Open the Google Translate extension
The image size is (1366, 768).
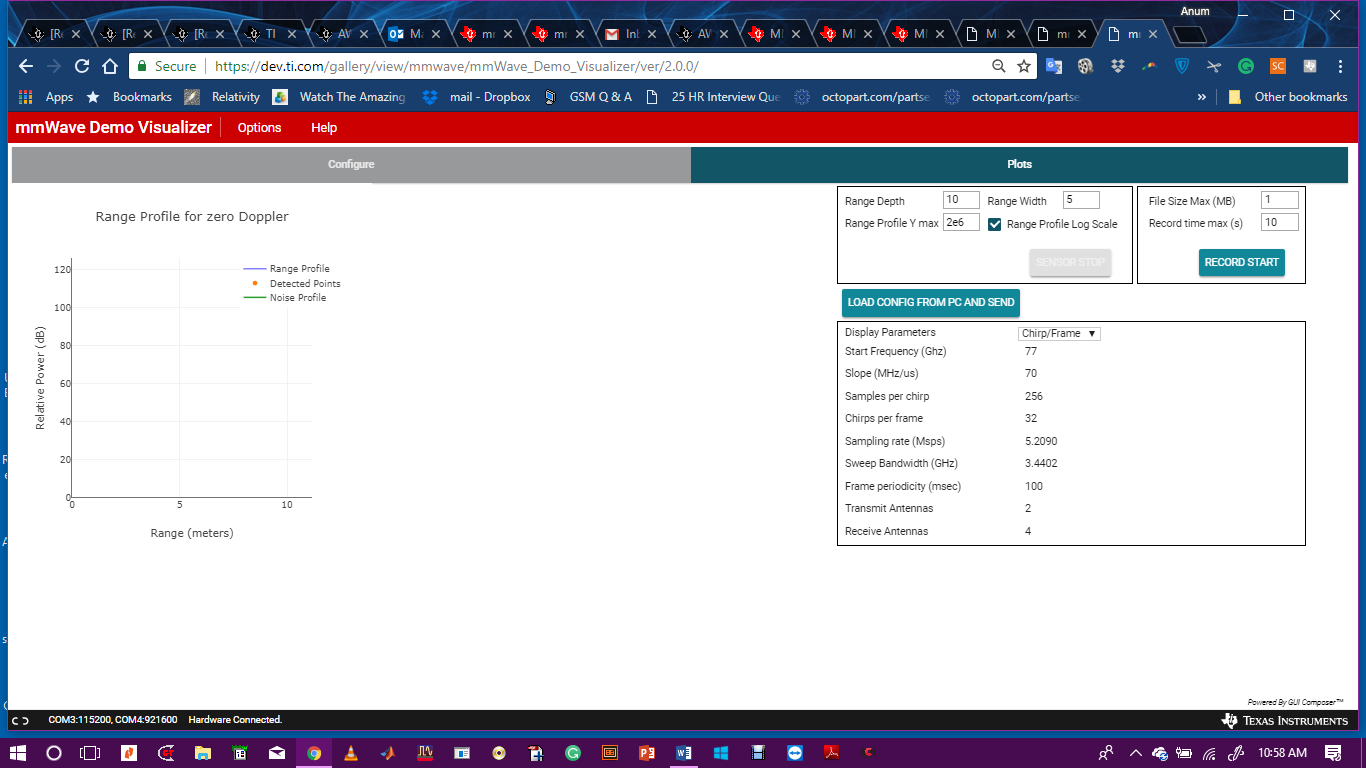coord(1054,66)
